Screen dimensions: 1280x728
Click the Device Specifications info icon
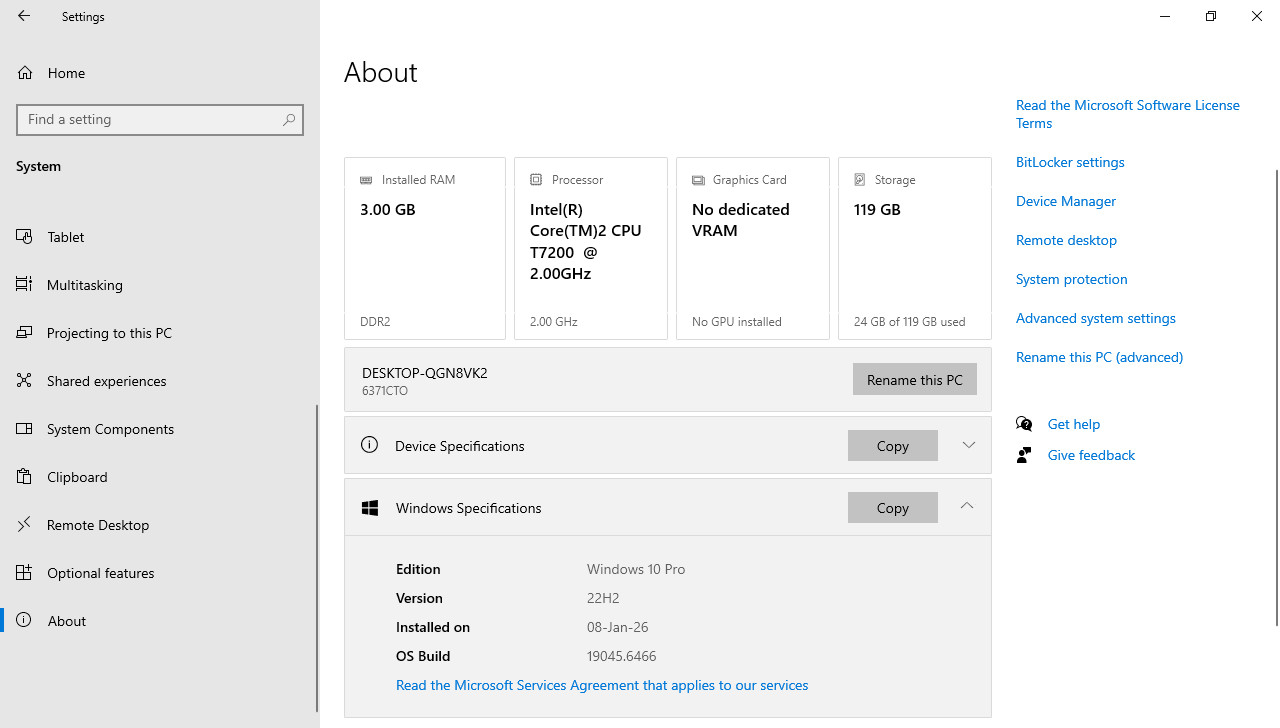(369, 445)
